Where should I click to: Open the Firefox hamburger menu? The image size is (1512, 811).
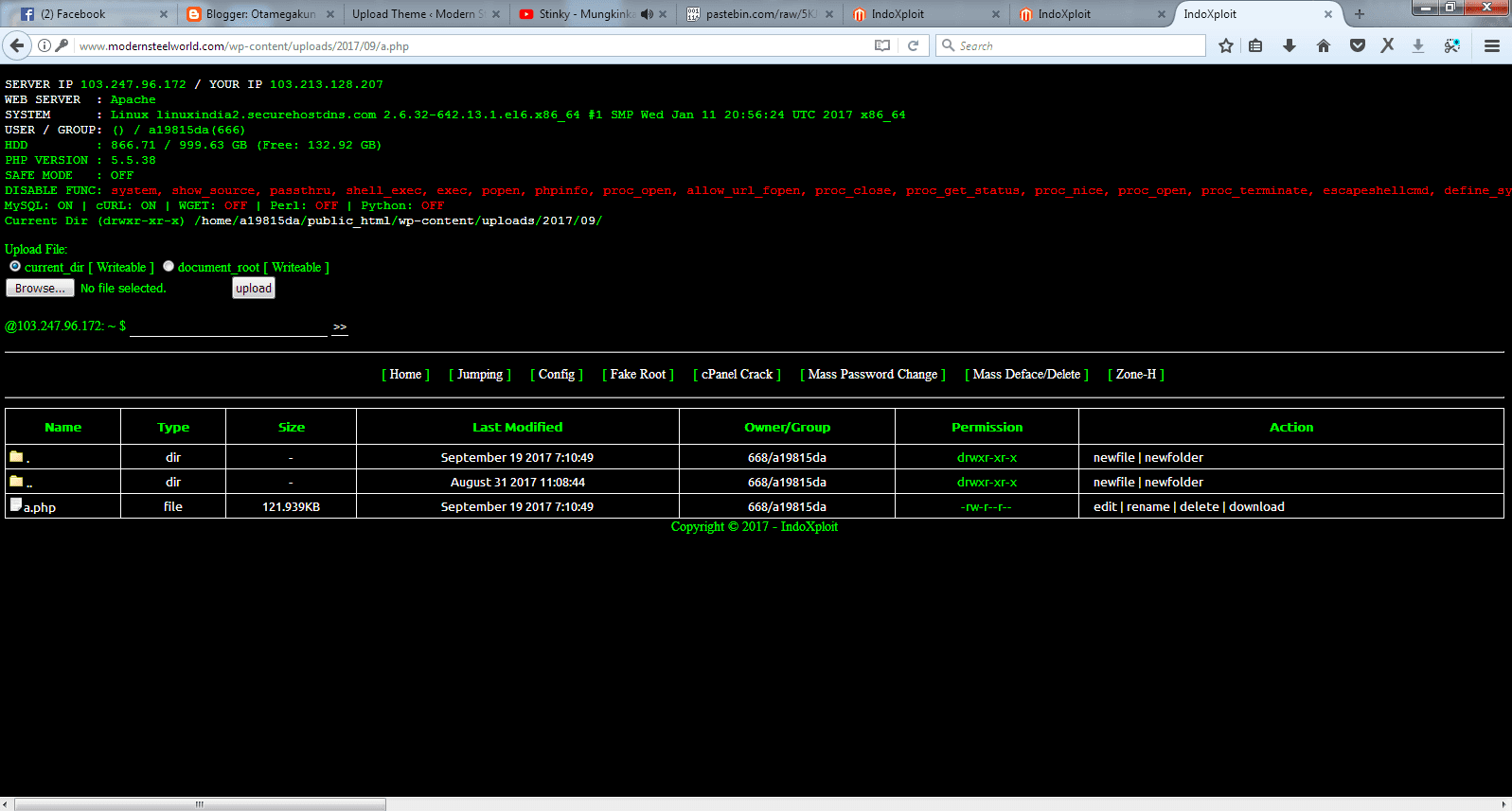[1492, 45]
